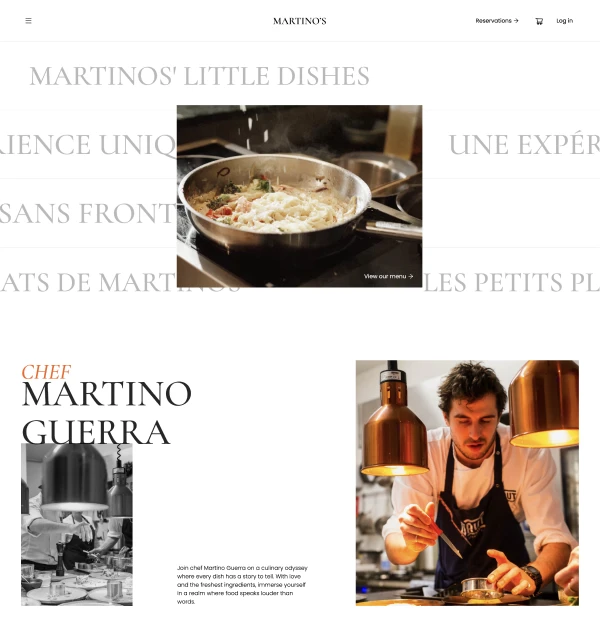Click the scrolling UNE EXPÉR text on right
This screenshot has width=600, height=630.
524,145
